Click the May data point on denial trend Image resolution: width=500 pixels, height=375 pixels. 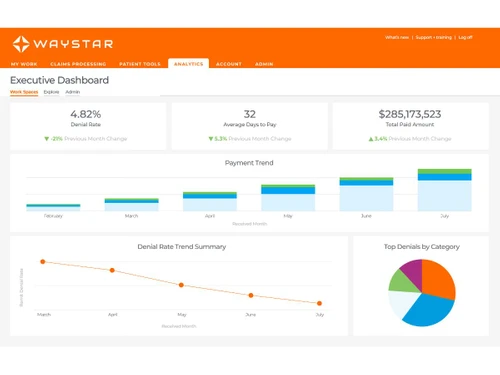click(181, 285)
